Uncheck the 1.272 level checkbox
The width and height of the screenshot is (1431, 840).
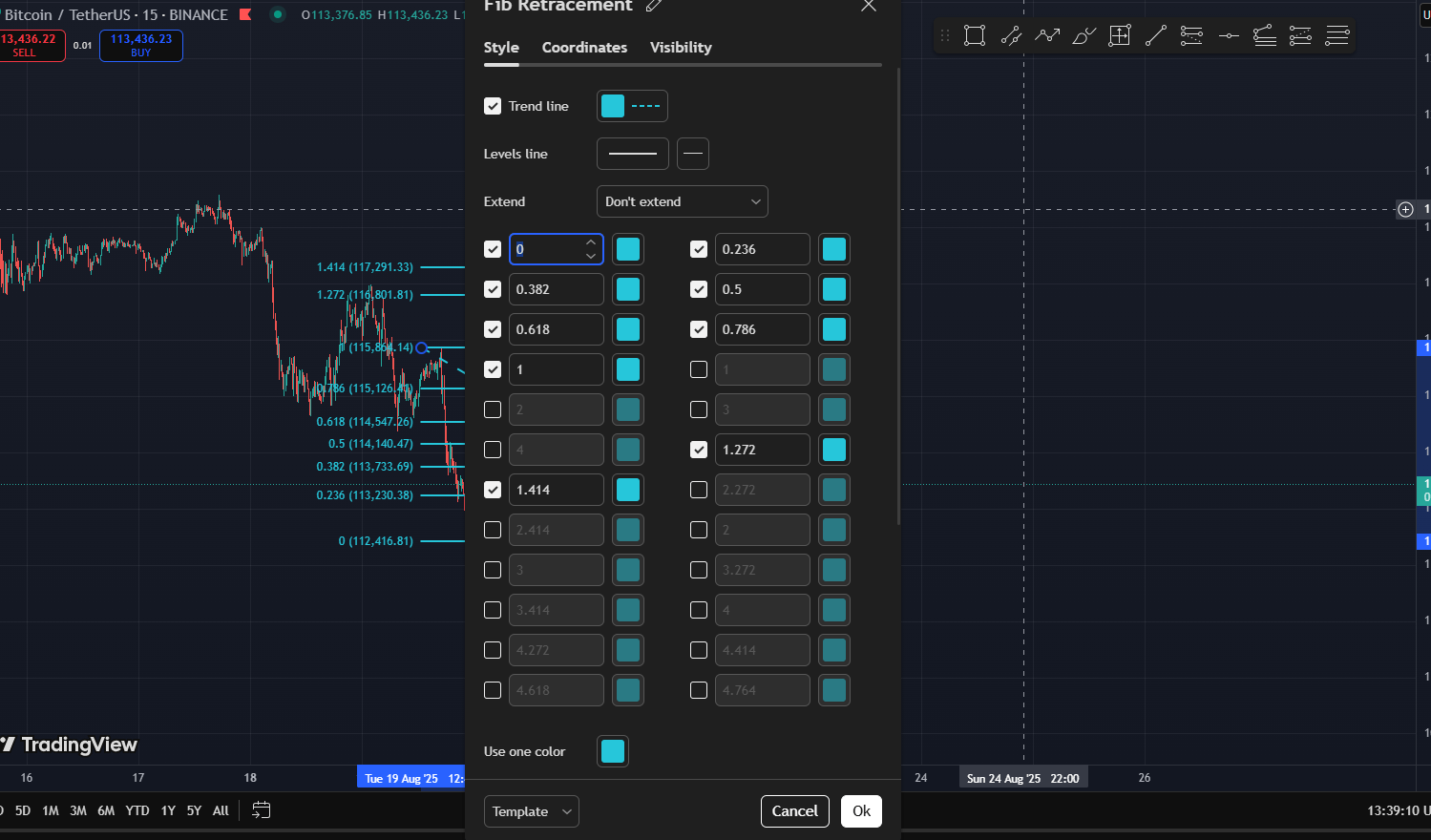coord(699,450)
